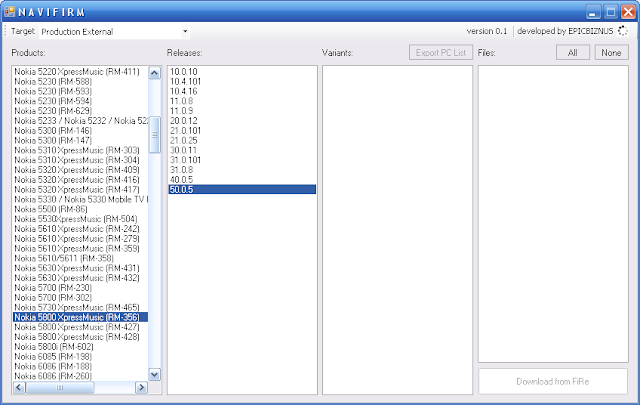Select Nokia 5320 XpressMusic (RM-417)

pyautogui.click(x=80, y=189)
